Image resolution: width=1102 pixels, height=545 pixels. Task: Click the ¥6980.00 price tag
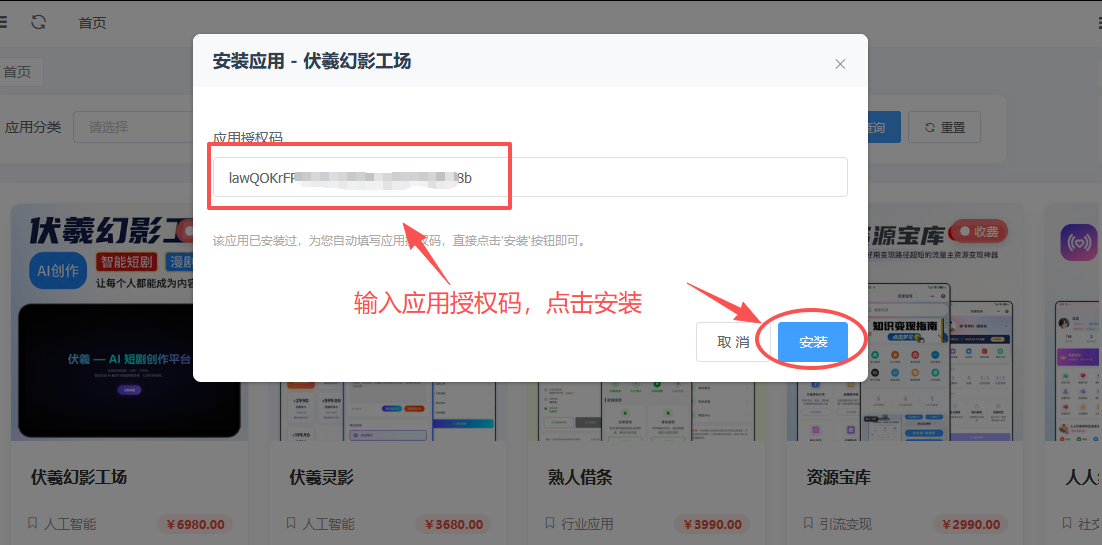[195, 524]
